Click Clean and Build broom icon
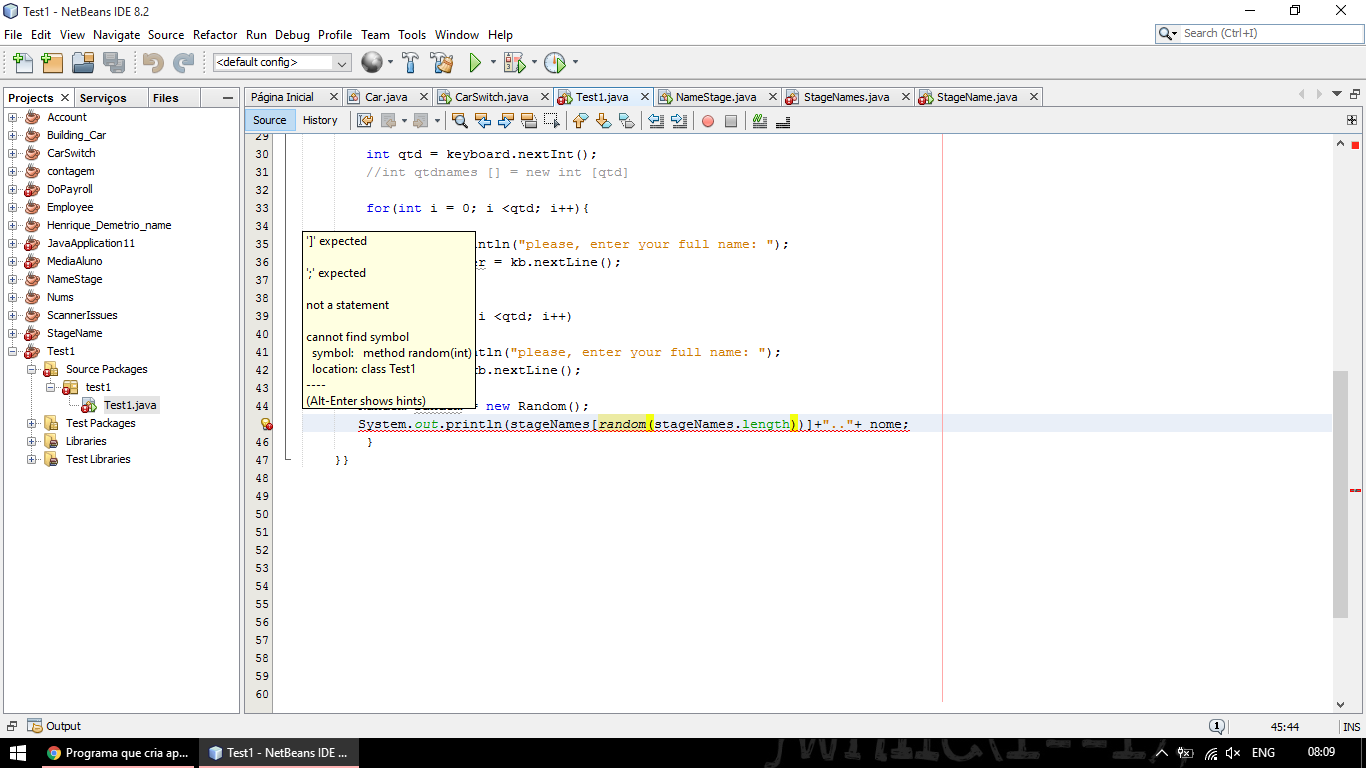The height and width of the screenshot is (768, 1366). click(x=441, y=63)
